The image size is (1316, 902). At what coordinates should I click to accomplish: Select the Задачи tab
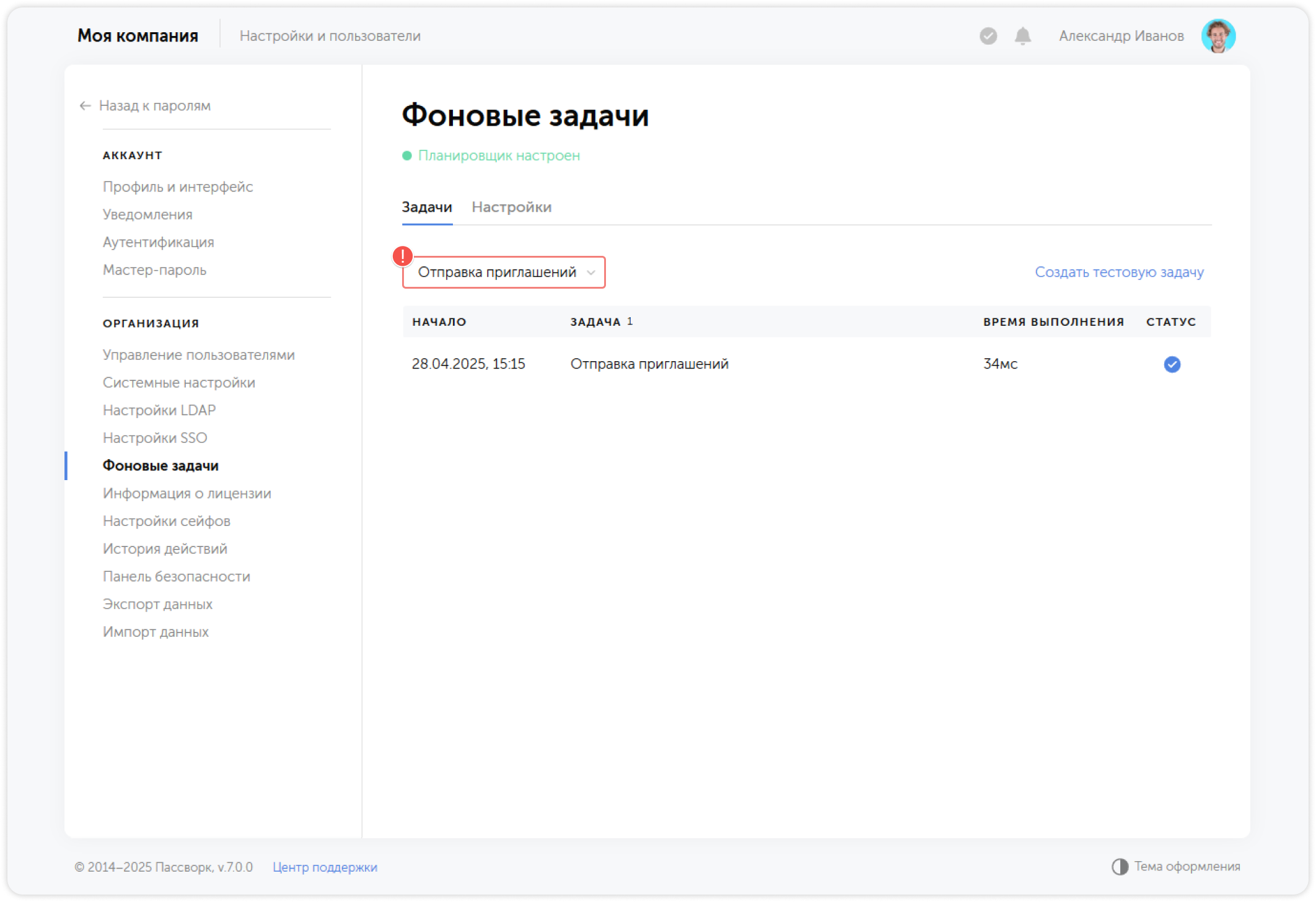(x=427, y=207)
